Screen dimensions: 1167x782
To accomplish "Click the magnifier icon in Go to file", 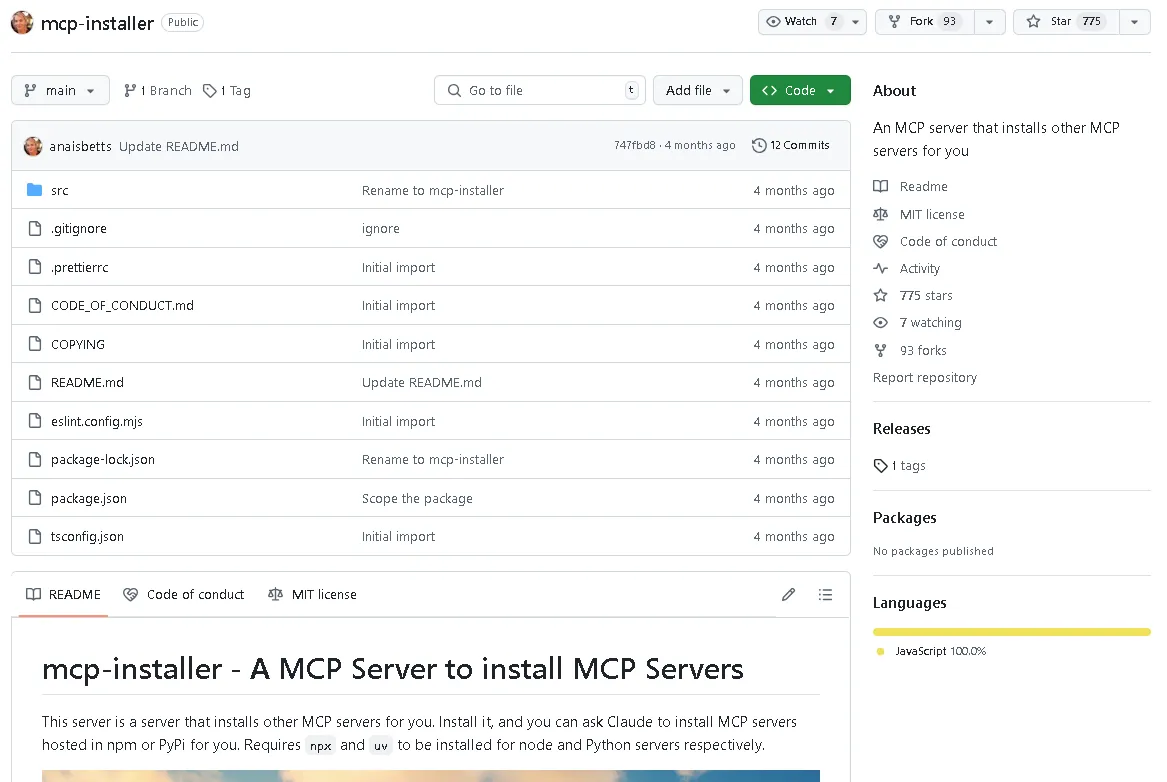I will click(454, 90).
